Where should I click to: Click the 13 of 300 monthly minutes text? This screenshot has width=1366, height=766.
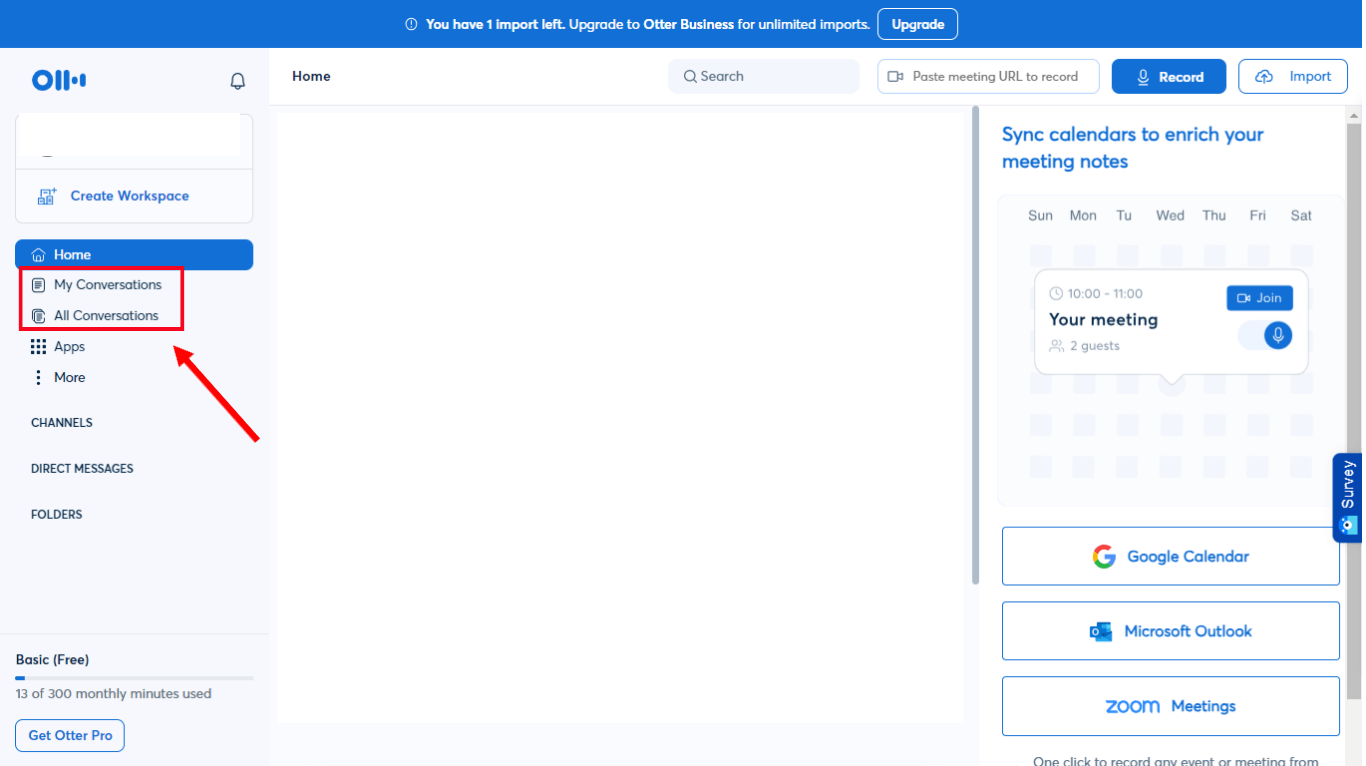pyautogui.click(x=113, y=694)
